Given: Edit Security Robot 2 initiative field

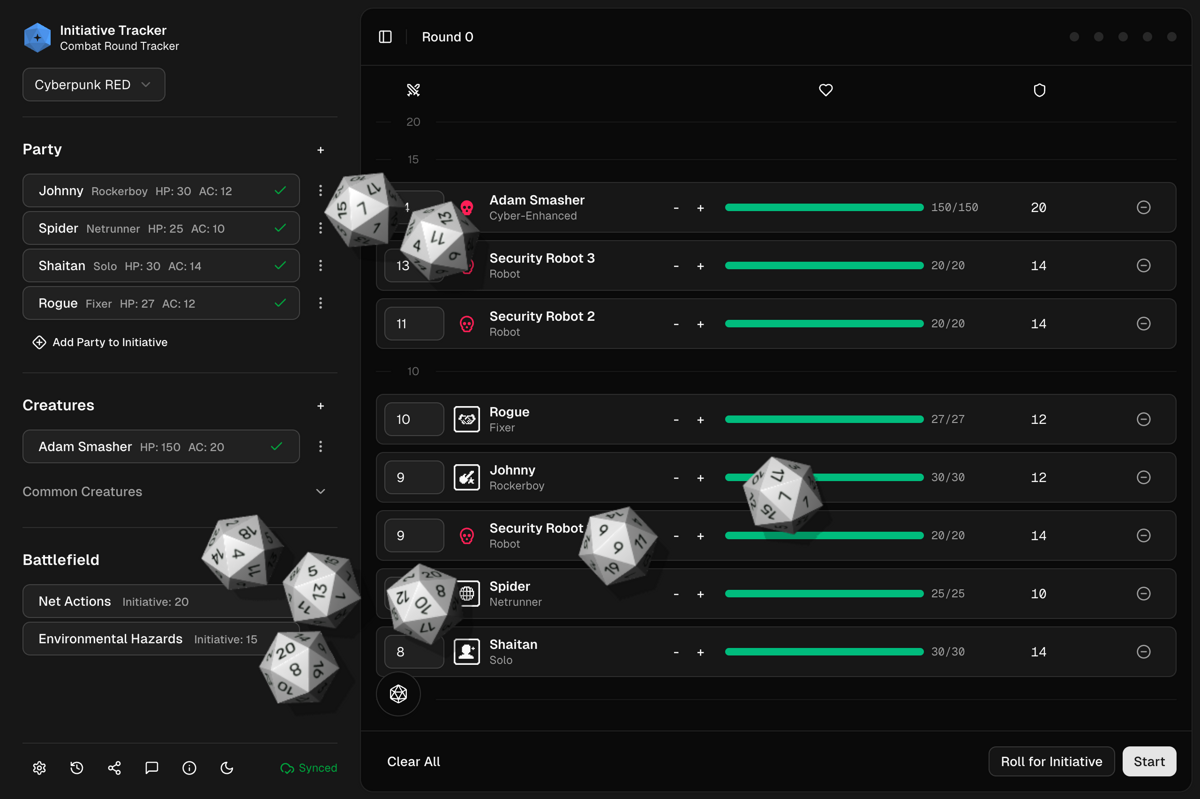Looking at the screenshot, I should click(414, 324).
